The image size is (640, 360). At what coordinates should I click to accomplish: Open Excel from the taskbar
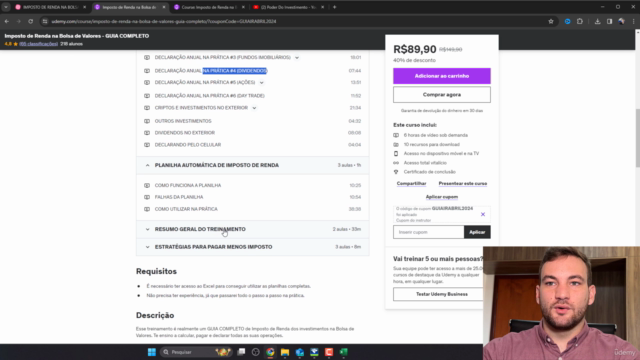click(x=344, y=352)
